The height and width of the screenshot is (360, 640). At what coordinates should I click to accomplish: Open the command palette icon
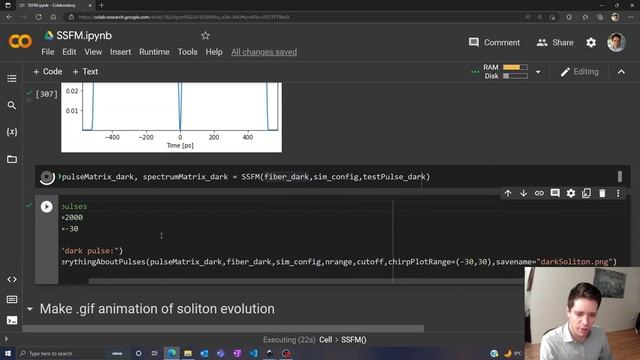(11, 300)
